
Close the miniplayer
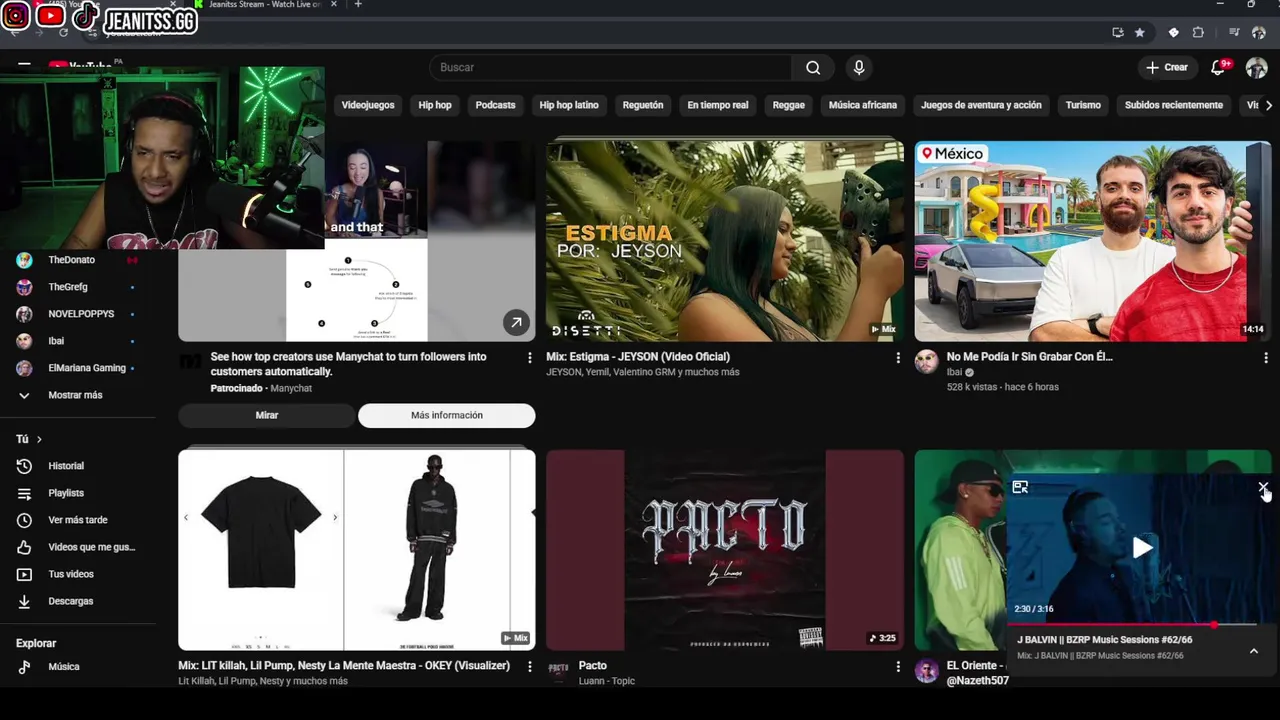click(1263, 487)
